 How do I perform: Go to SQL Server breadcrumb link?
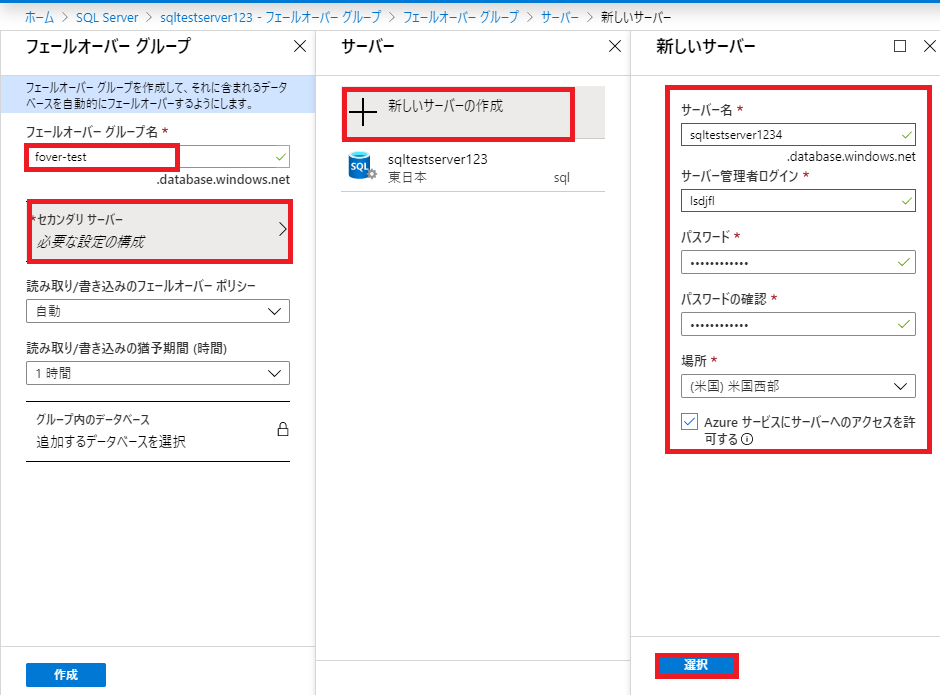(107, 17)
